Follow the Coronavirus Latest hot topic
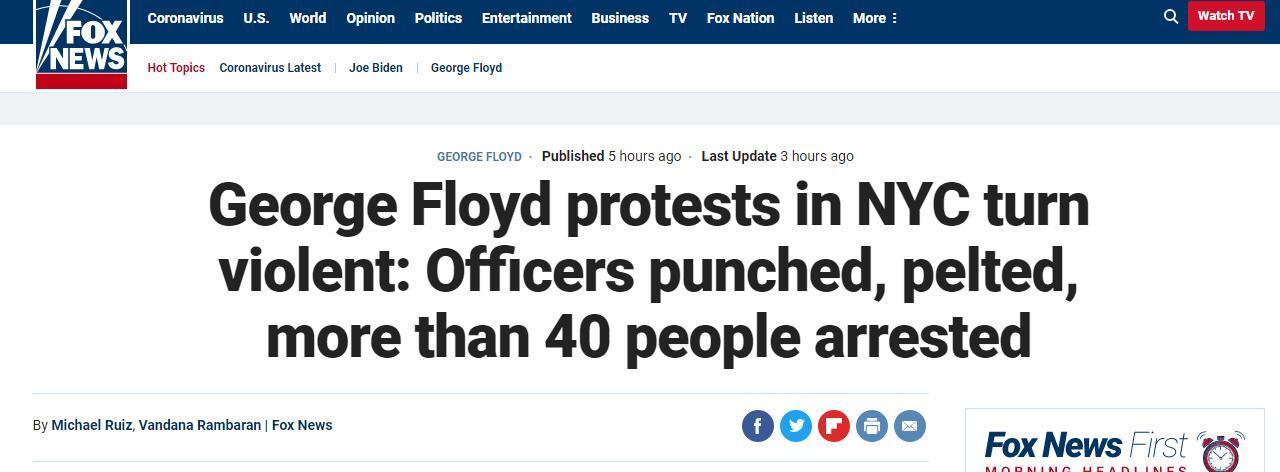Screen dimensions: 1280x472 click(x=270, y=68)
